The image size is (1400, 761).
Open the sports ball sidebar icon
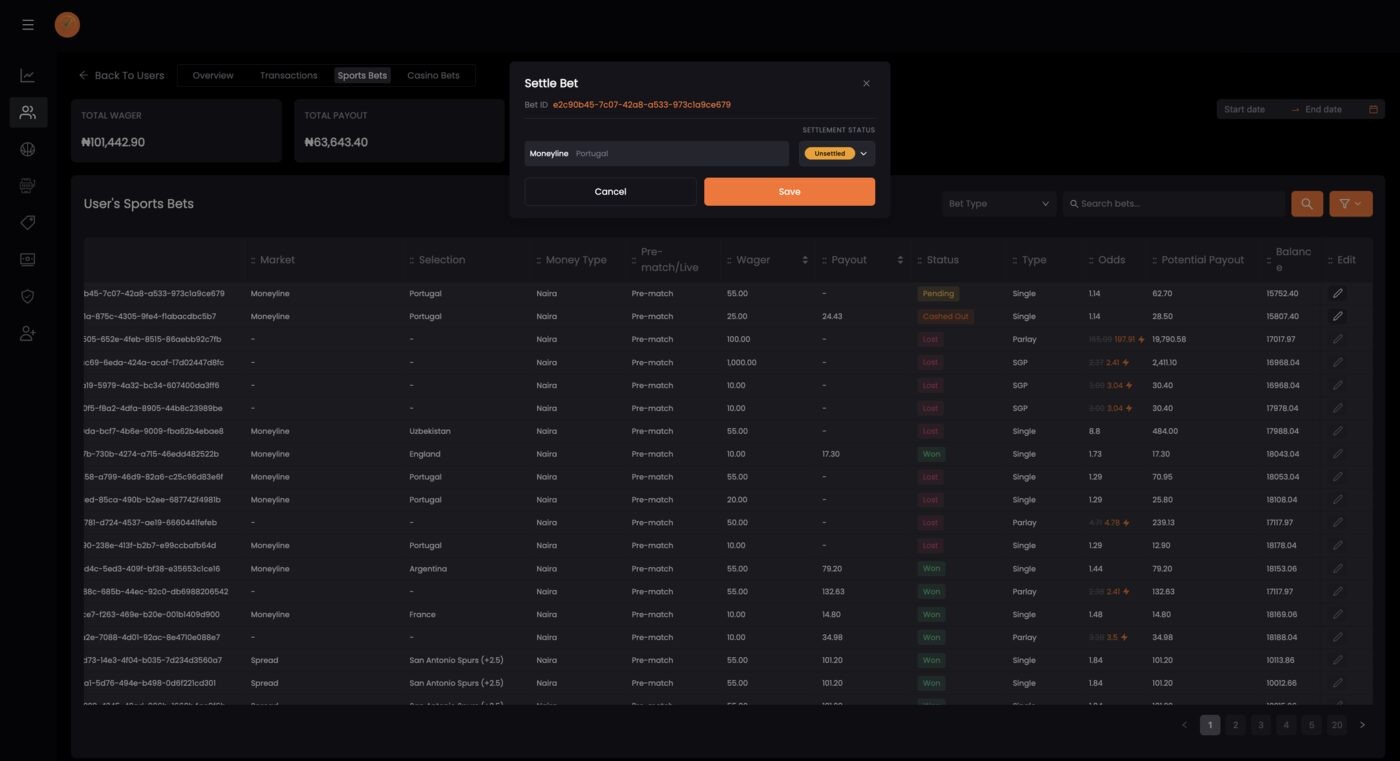pyautogui.click(x=28, y=149)
